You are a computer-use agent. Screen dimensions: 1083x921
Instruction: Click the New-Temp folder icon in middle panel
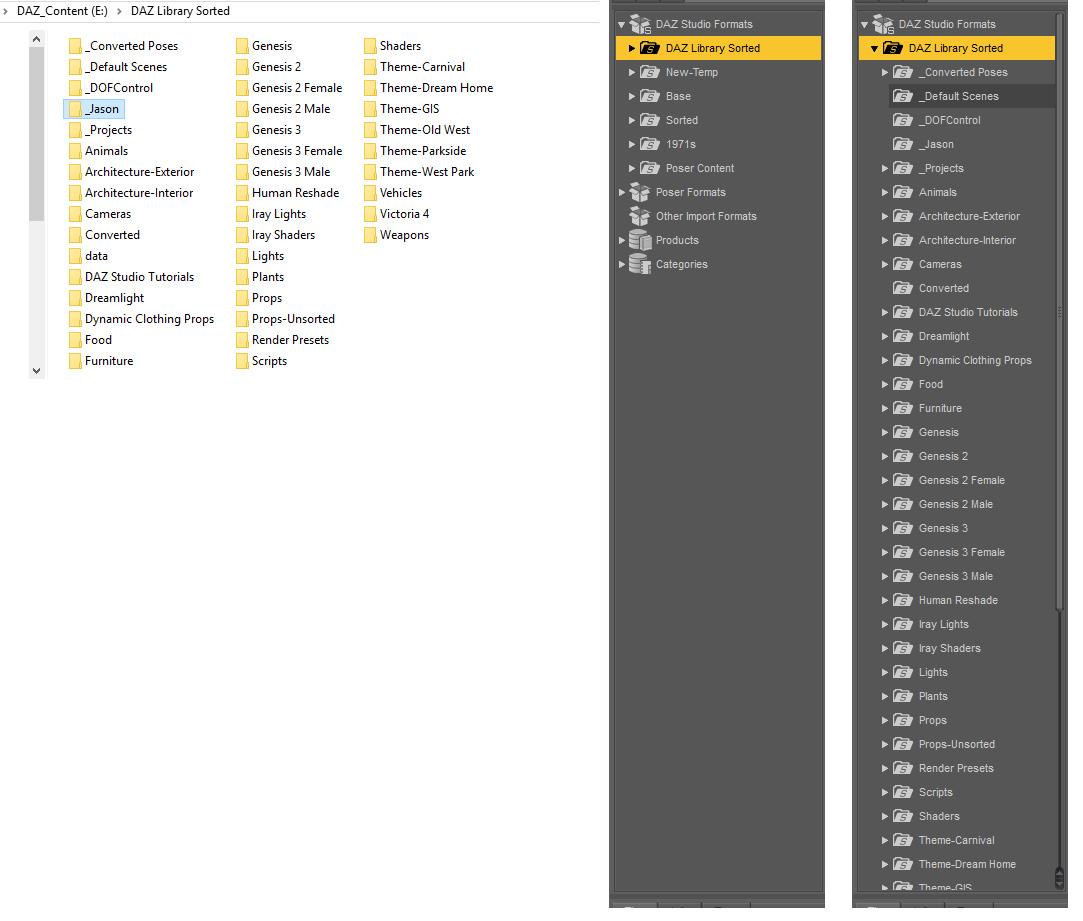649,72
